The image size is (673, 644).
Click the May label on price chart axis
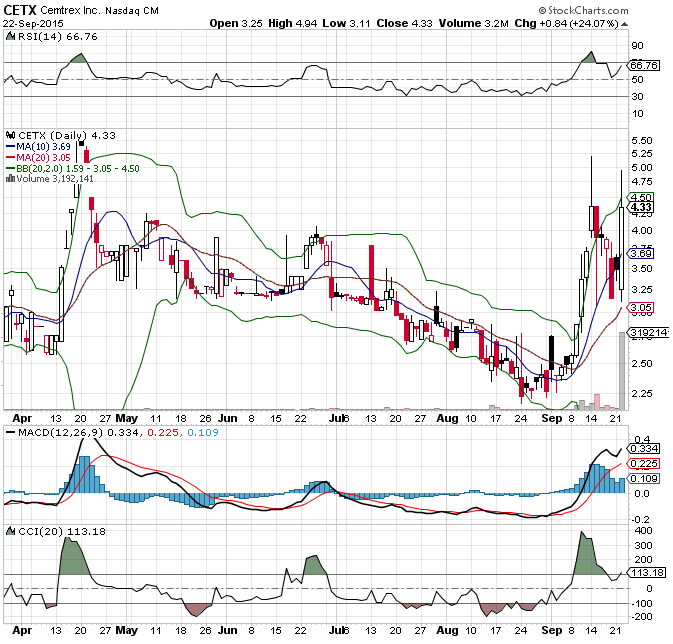point(127,418)
